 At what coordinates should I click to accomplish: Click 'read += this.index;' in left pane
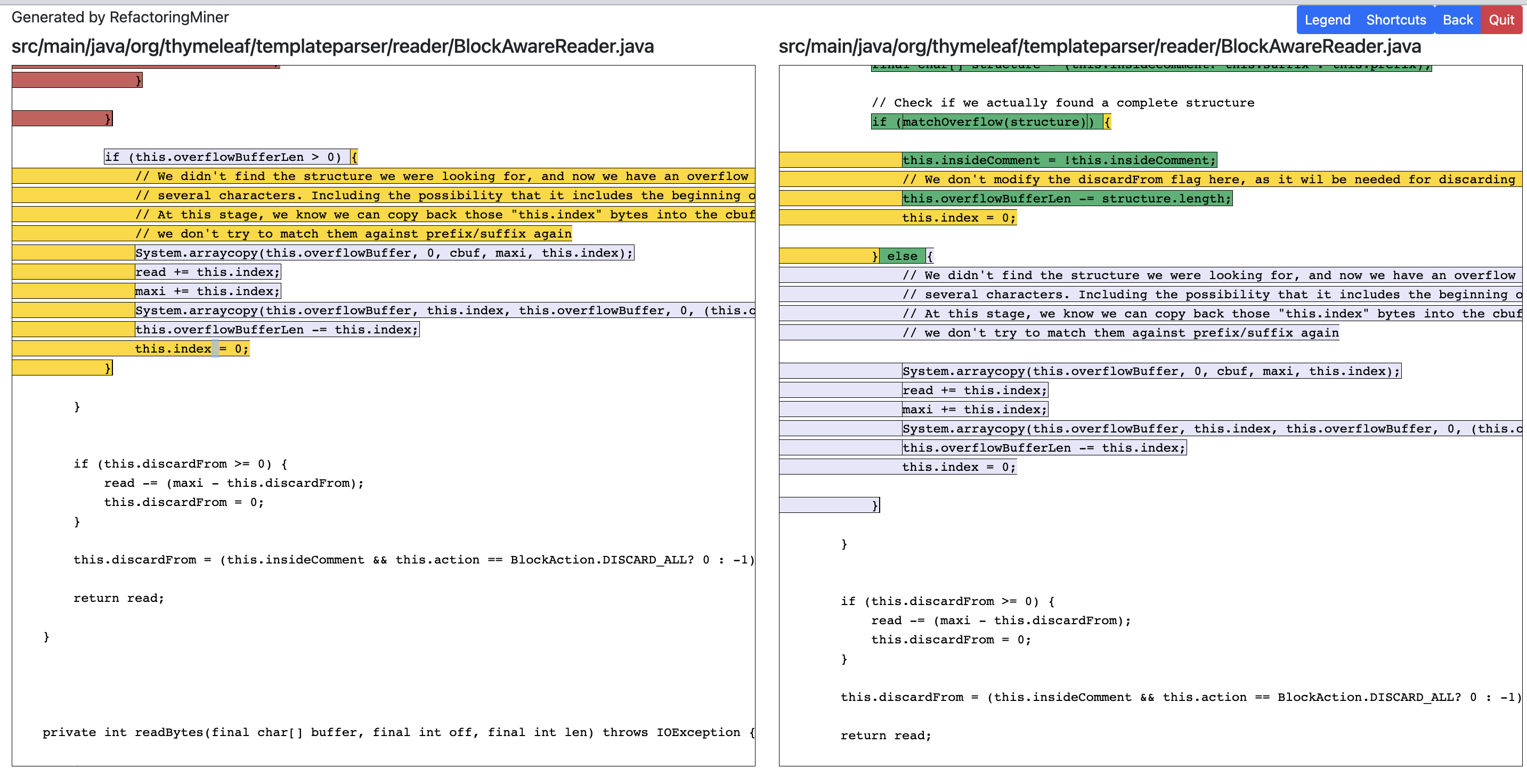(x=207, y=272)
